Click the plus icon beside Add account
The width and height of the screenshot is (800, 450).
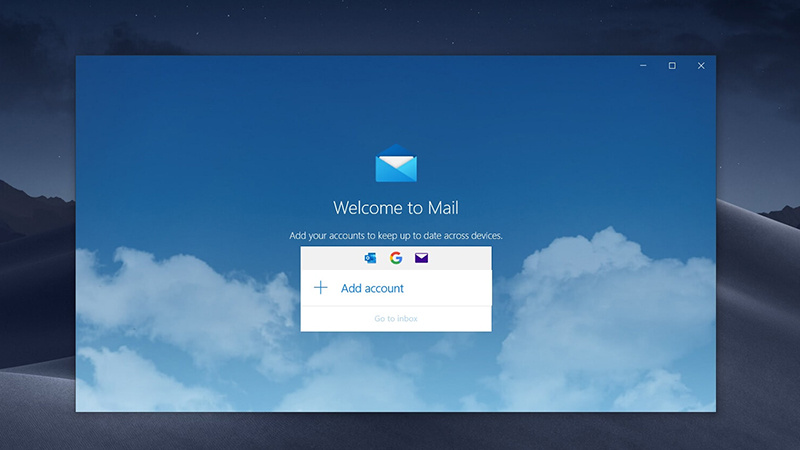point(320,288)
